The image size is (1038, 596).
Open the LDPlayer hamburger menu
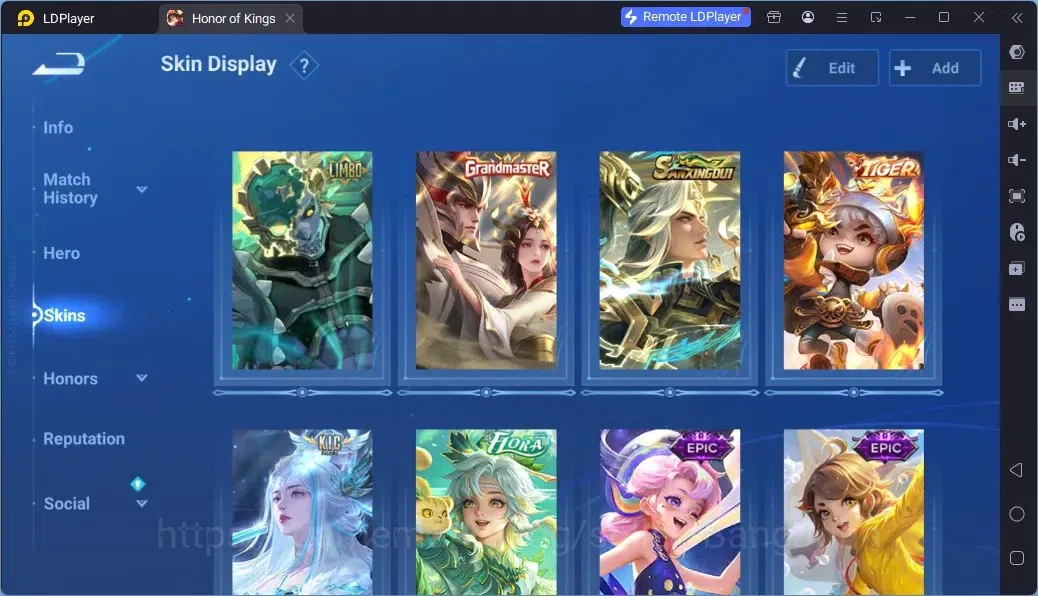(842, 17)
